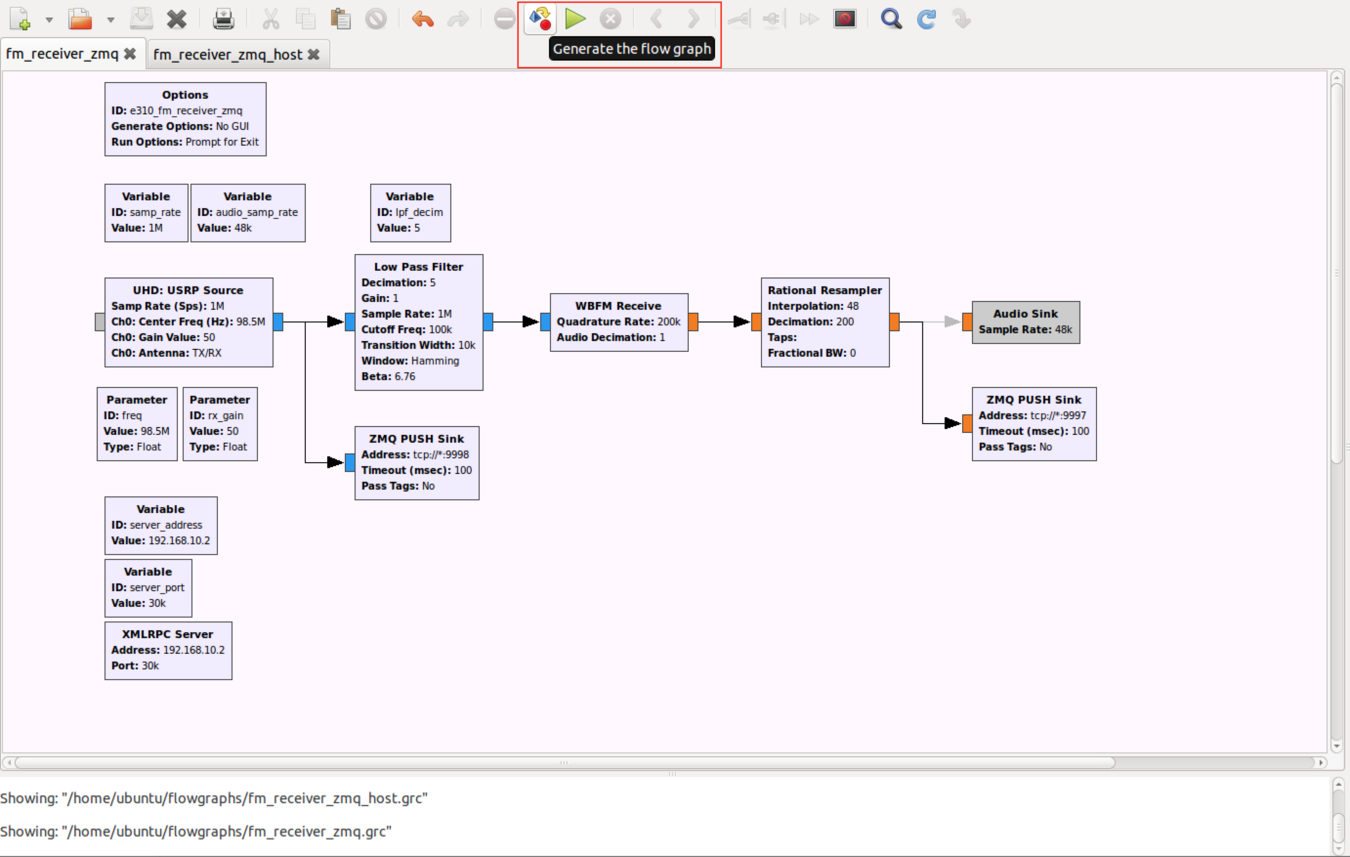Select the UHD: USRP Source block

tap(189, 322)
